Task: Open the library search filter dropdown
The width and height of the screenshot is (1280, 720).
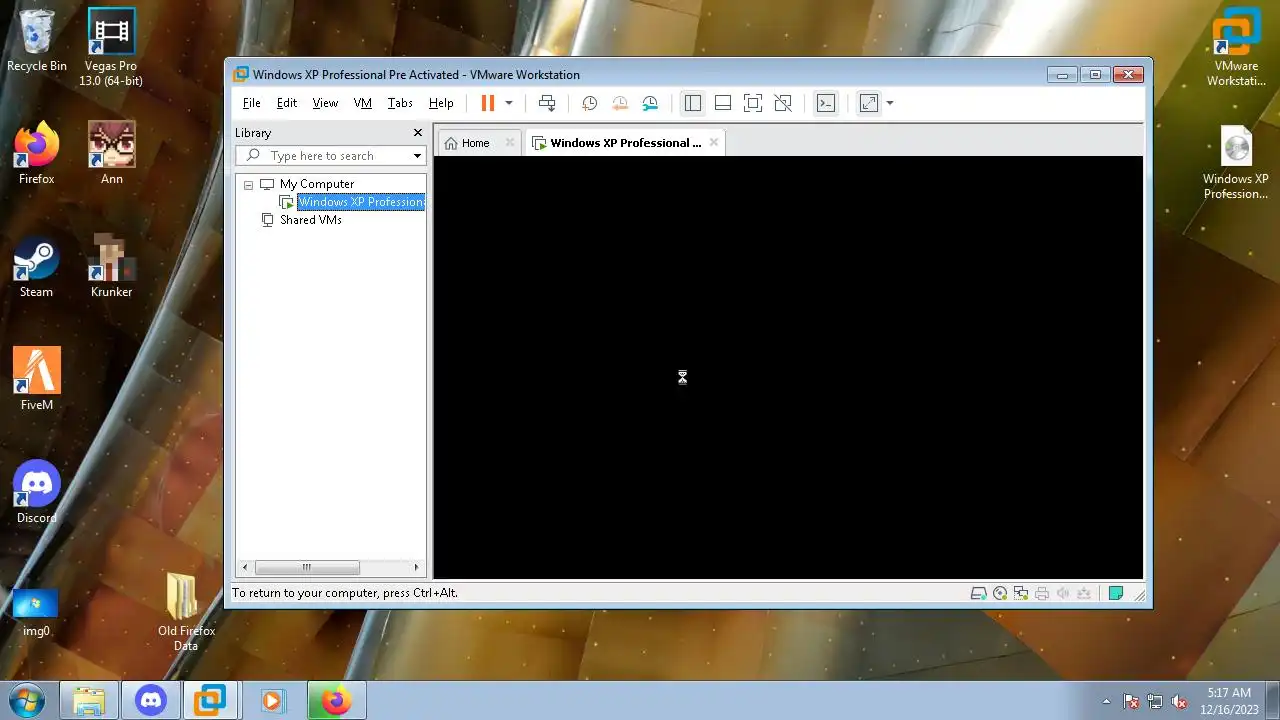Action: point(417,156)
